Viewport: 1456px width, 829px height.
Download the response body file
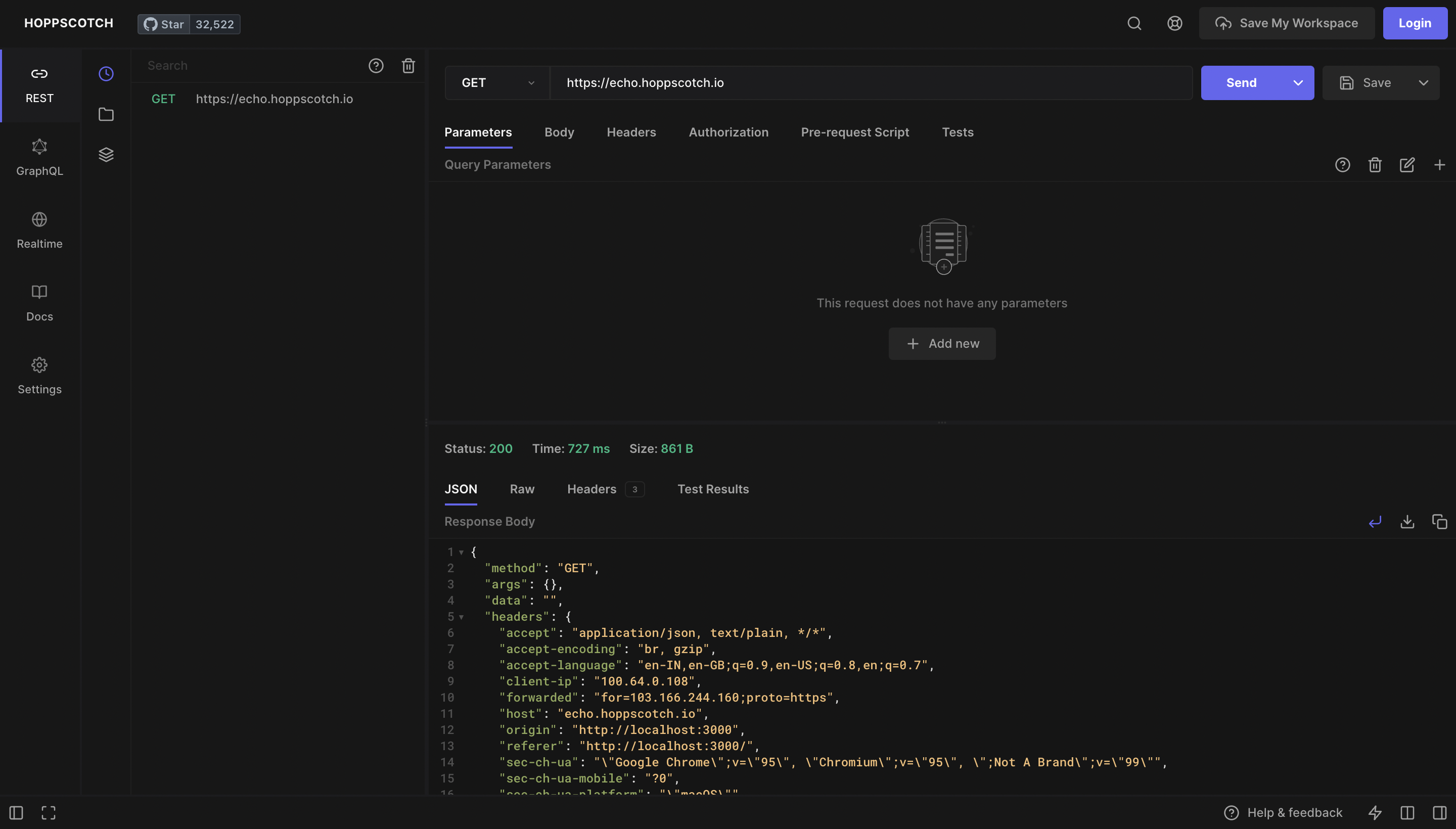1407,522
